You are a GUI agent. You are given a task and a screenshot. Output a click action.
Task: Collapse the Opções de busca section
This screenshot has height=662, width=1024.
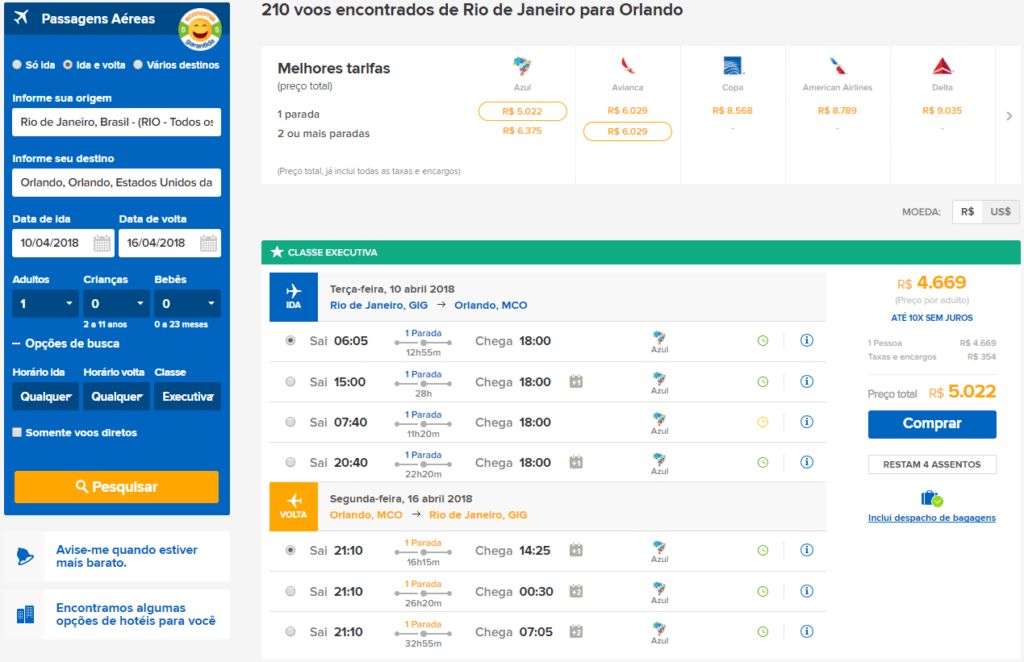[66, 343]
